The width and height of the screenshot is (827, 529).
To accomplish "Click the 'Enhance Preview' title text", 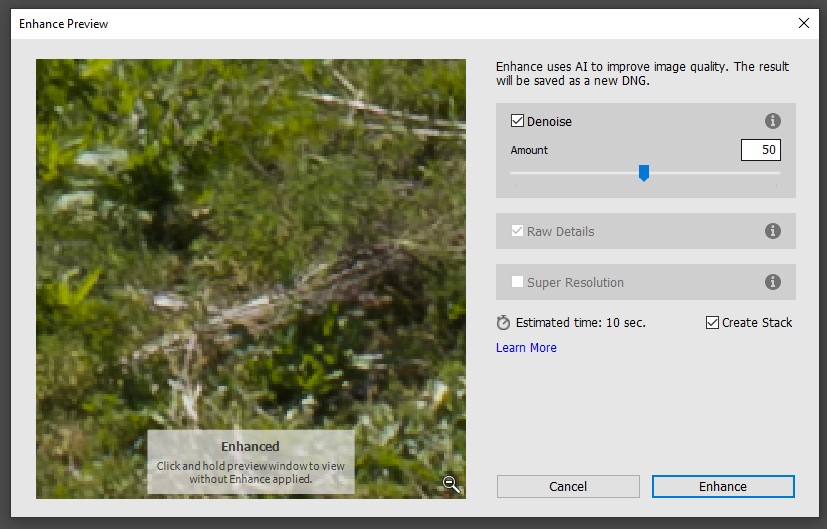I will [63, 24].
